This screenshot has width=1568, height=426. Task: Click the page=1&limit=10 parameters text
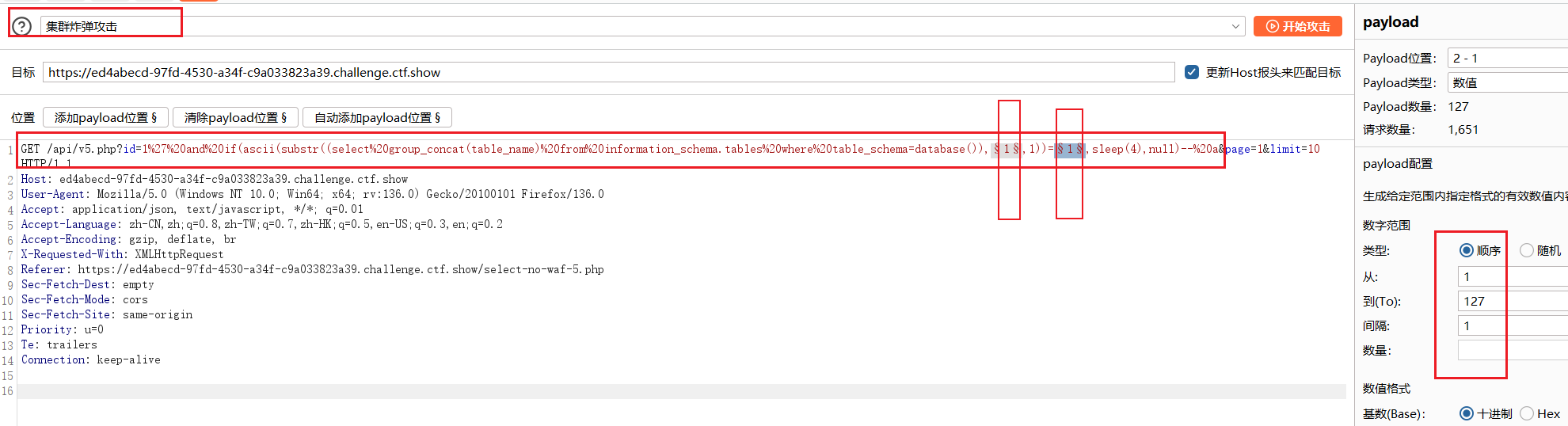tap(1273, 149)
